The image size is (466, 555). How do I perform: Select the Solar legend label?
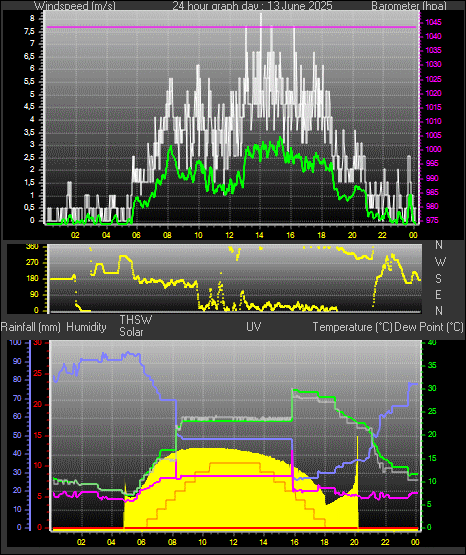[x=131, y=332]
